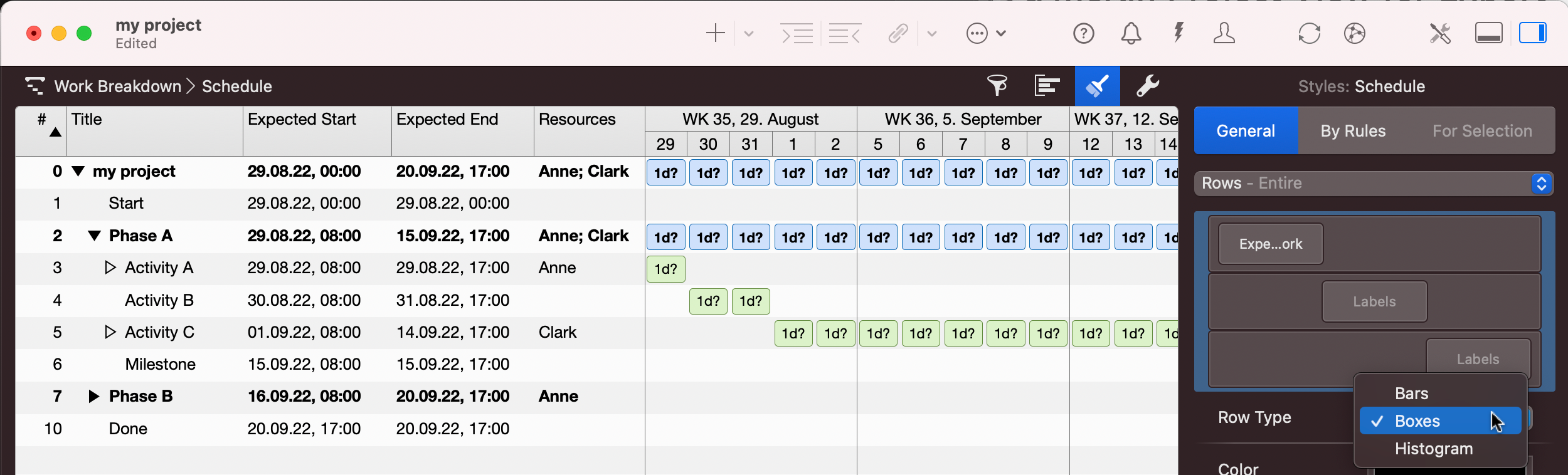Open the wrench settings icon in view bar
Screen dimensions: 1568x475
click(1147, 86)
